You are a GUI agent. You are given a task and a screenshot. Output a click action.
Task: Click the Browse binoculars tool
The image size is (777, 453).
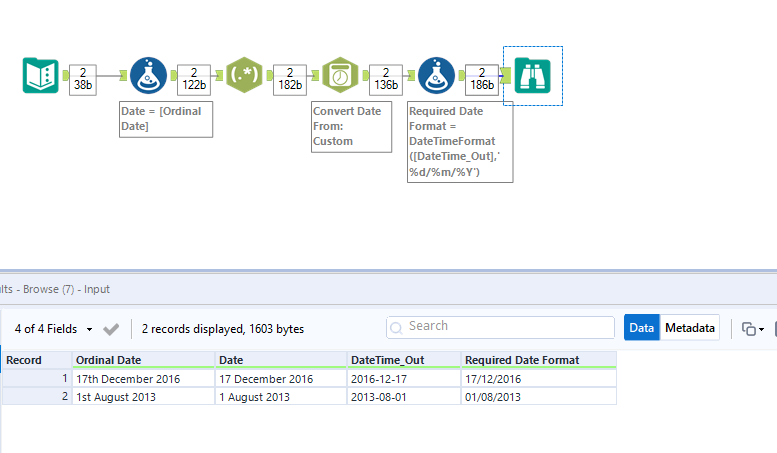(533, 76)
